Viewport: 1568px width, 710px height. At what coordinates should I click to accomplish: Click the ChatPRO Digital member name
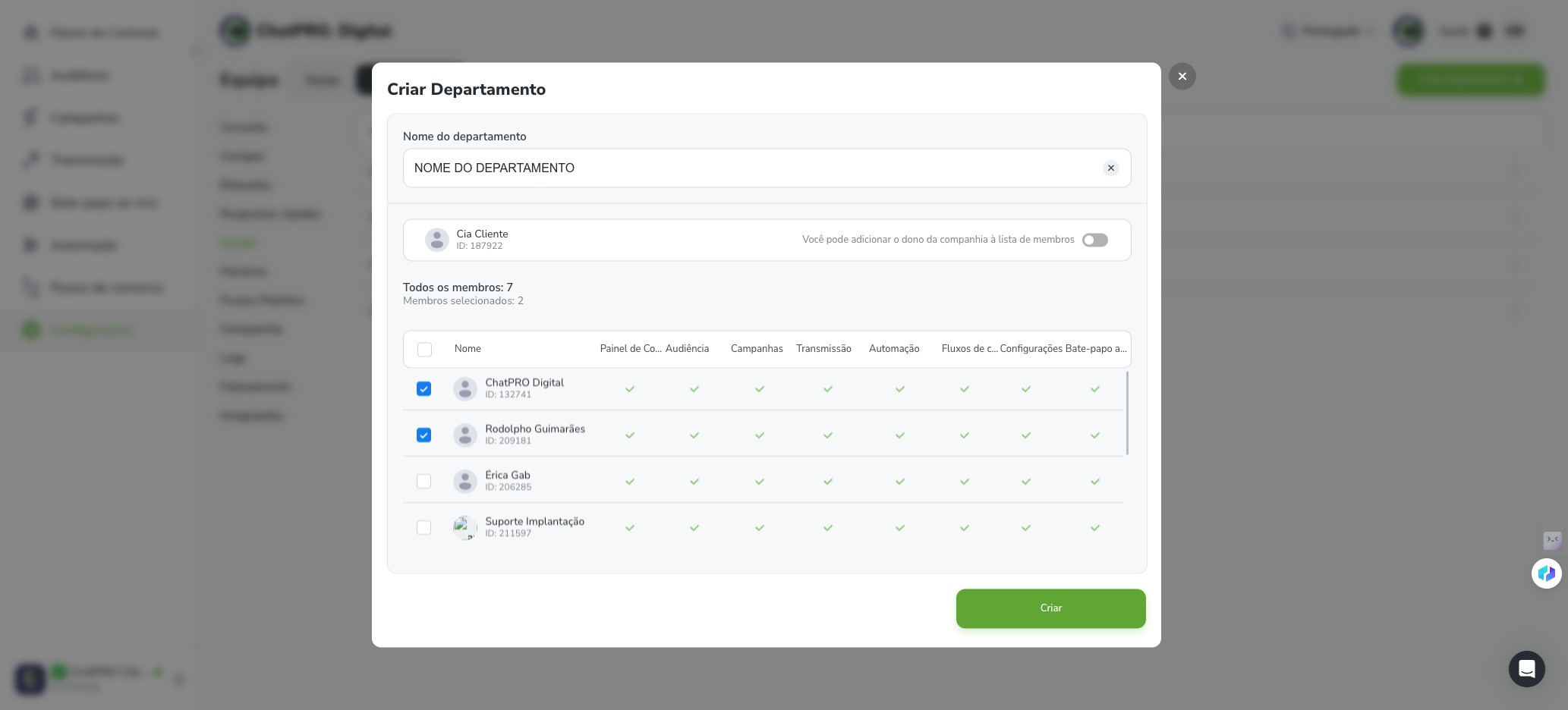click(524, 383)
